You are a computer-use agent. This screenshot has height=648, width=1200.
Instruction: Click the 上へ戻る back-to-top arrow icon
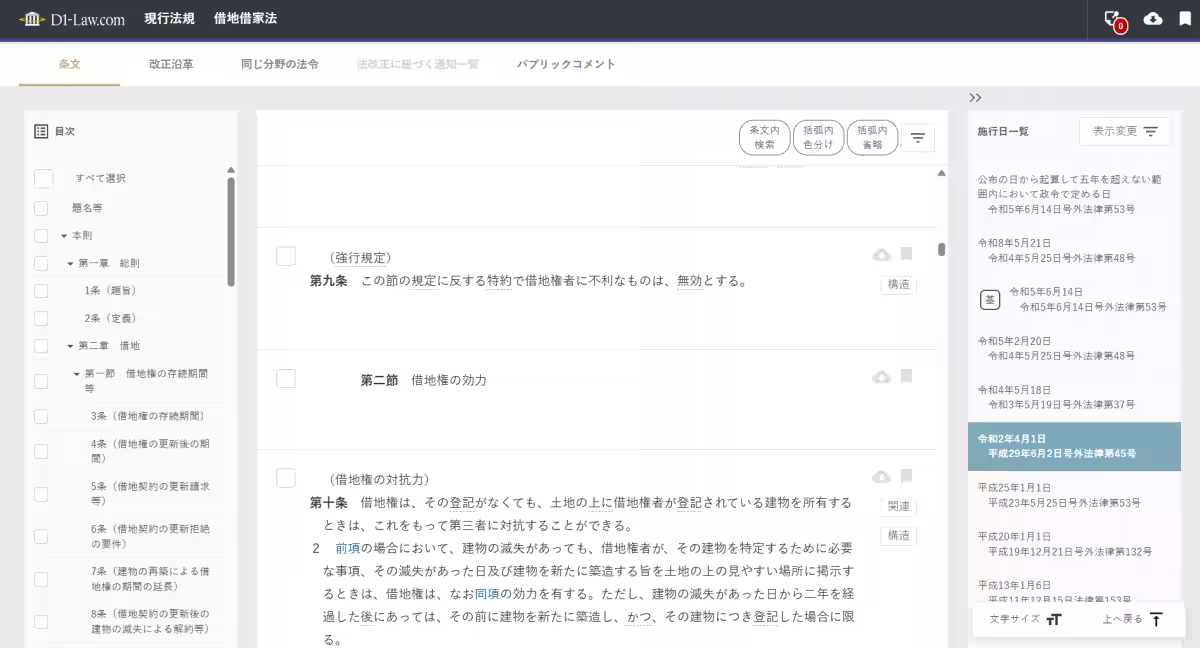(1157, 619)
